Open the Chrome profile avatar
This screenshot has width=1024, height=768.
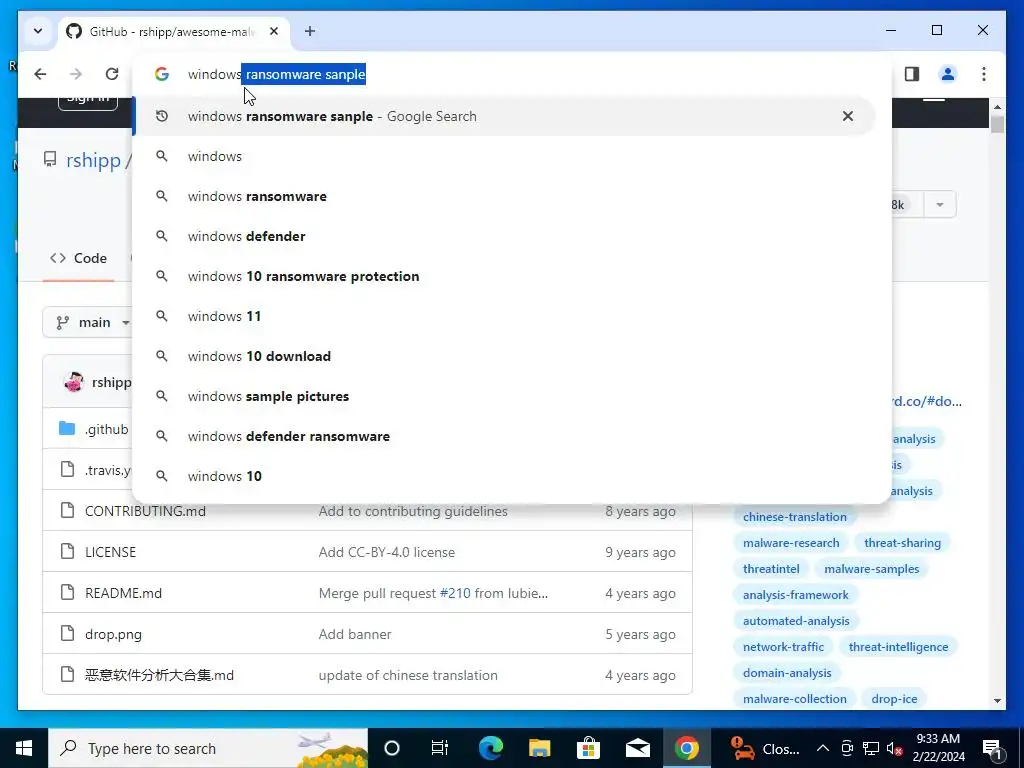(948, 74)
